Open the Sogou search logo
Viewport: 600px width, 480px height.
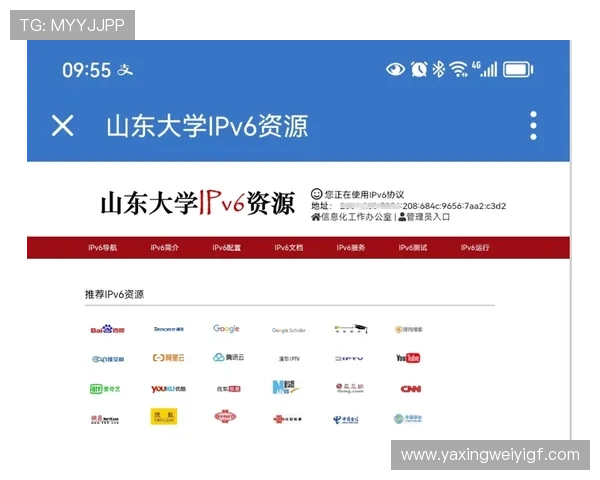(x=408, y=329)
